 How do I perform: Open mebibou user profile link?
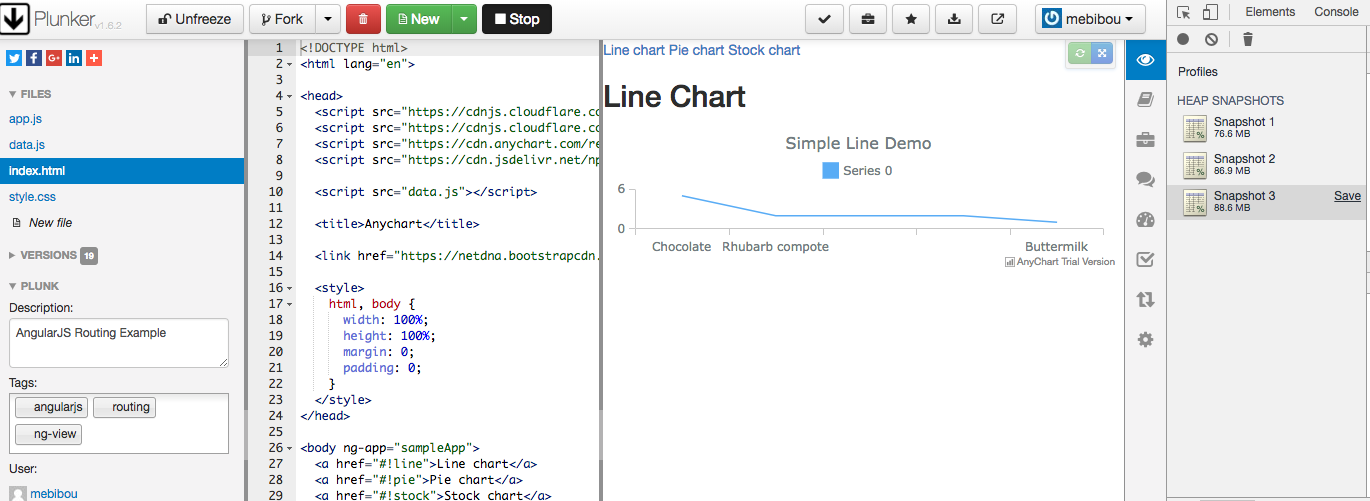(53, 493)
